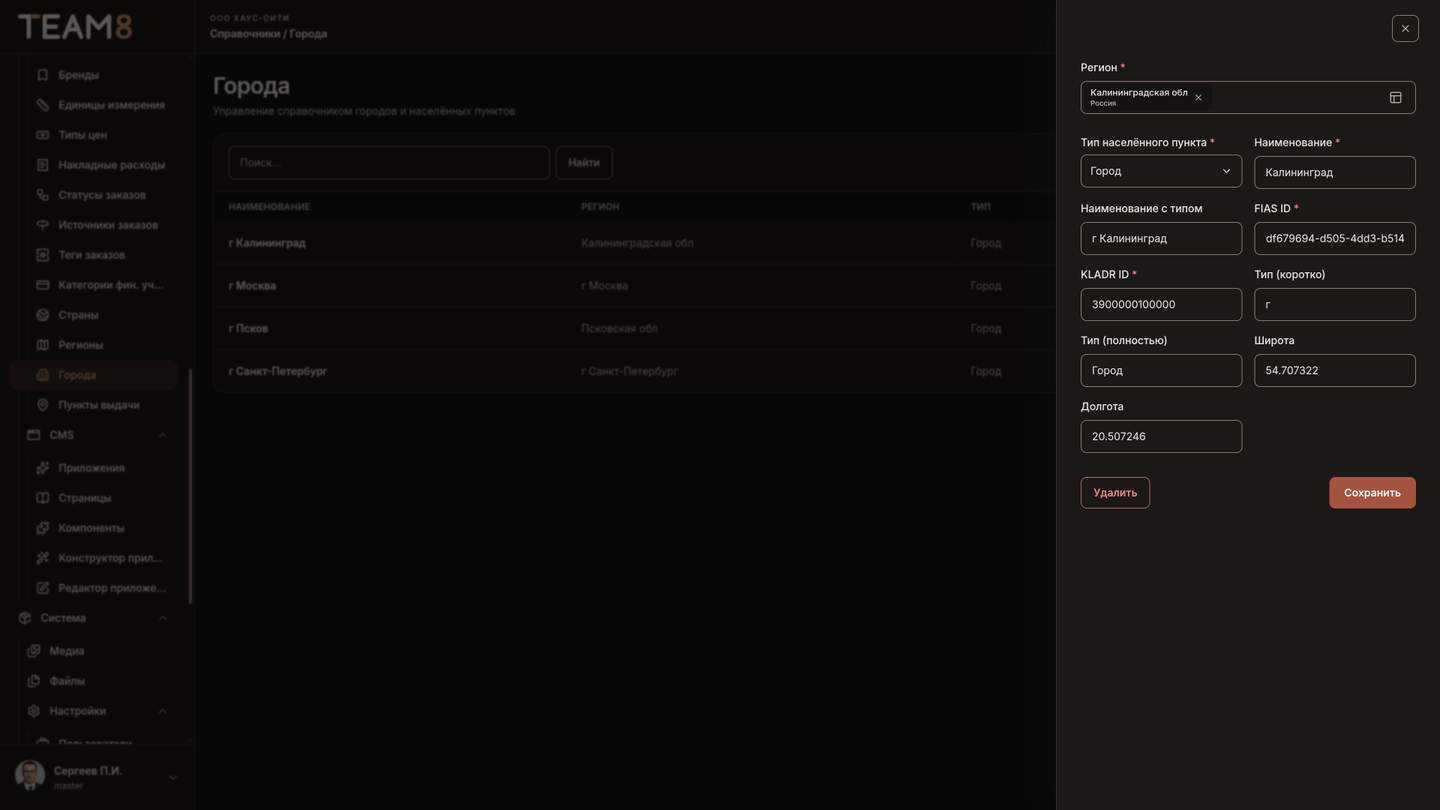Collapse the Система section chevron
The height and width of the screenshot is (810, 1440).
click(x=162, y=618)
